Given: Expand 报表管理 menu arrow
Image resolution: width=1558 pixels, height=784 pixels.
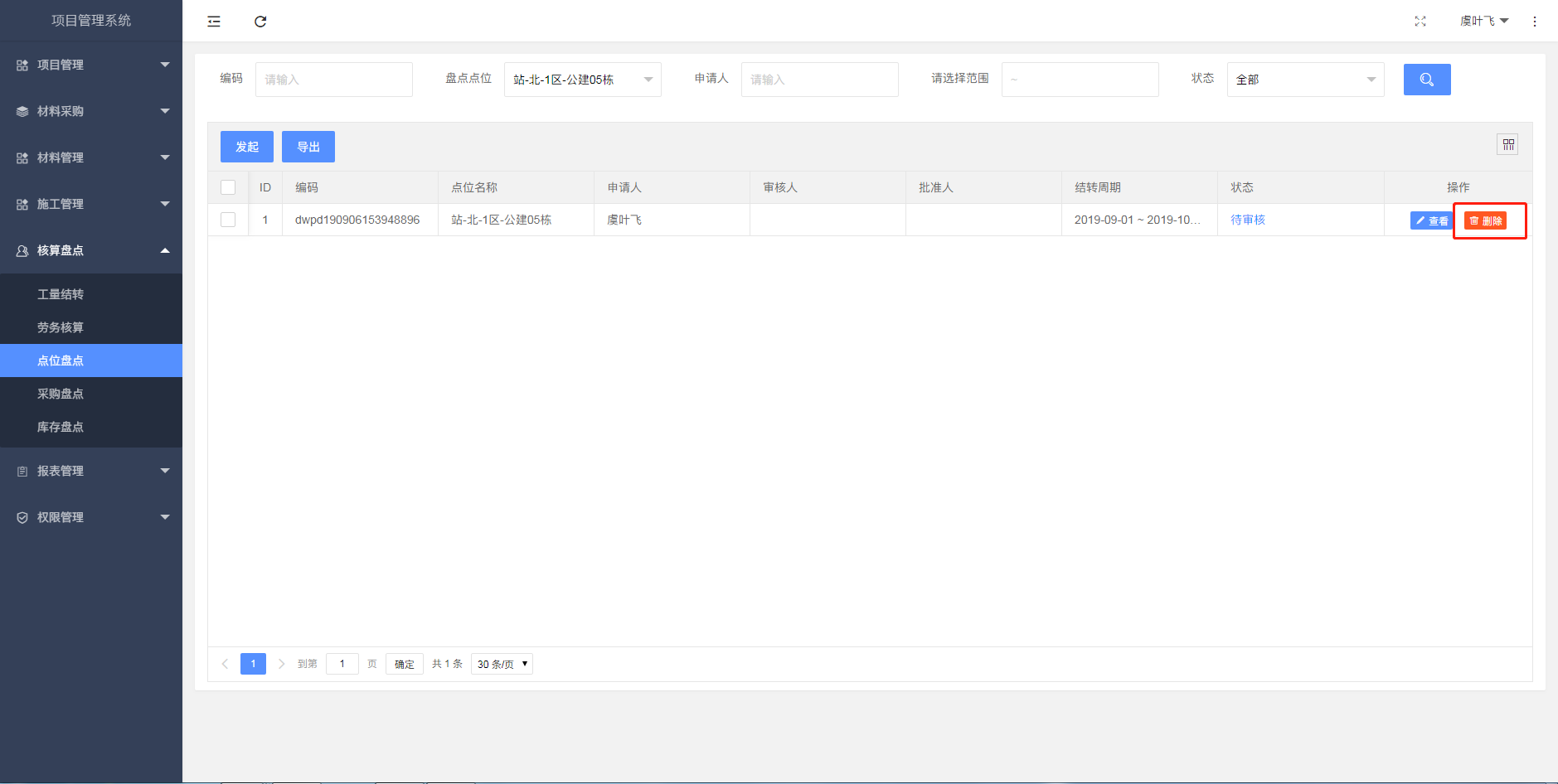Looking at the screenshot, I should tap(165, 471).
